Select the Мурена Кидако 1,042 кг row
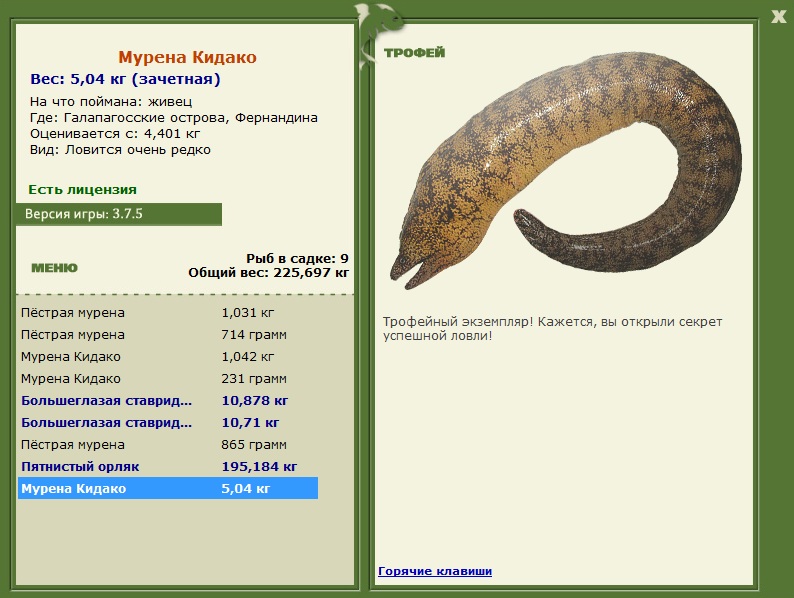 click(168, 357)
